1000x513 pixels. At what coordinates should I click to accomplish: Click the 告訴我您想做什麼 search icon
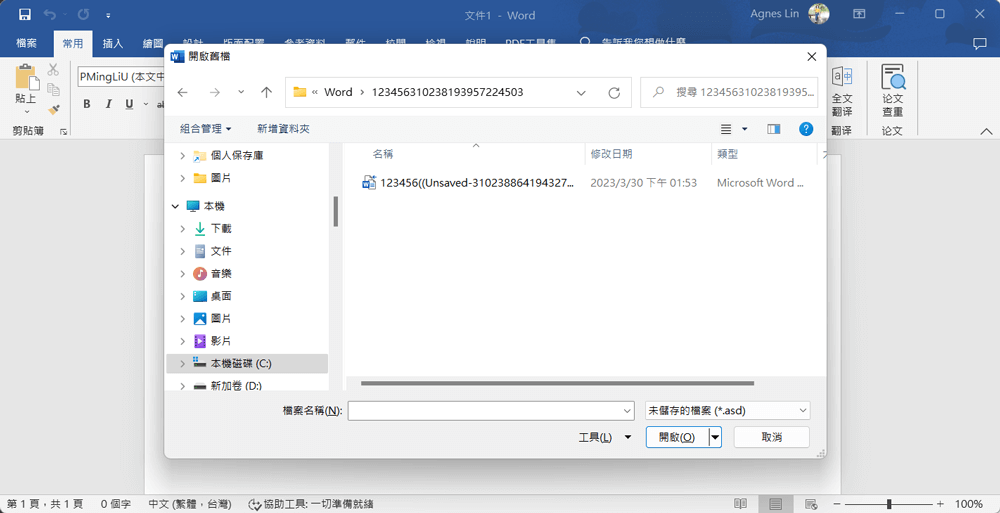pos(585,43)
